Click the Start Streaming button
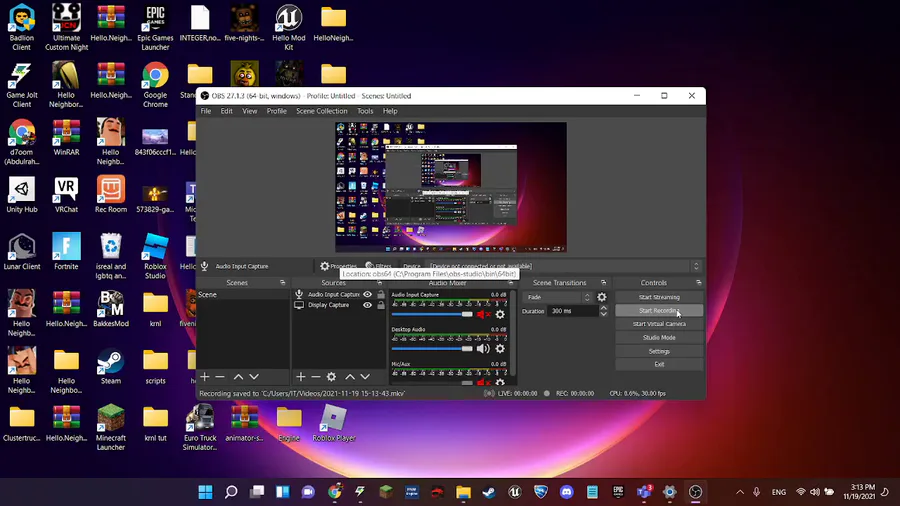The width and height of the screenshot is (900, 506). point(659,297)
